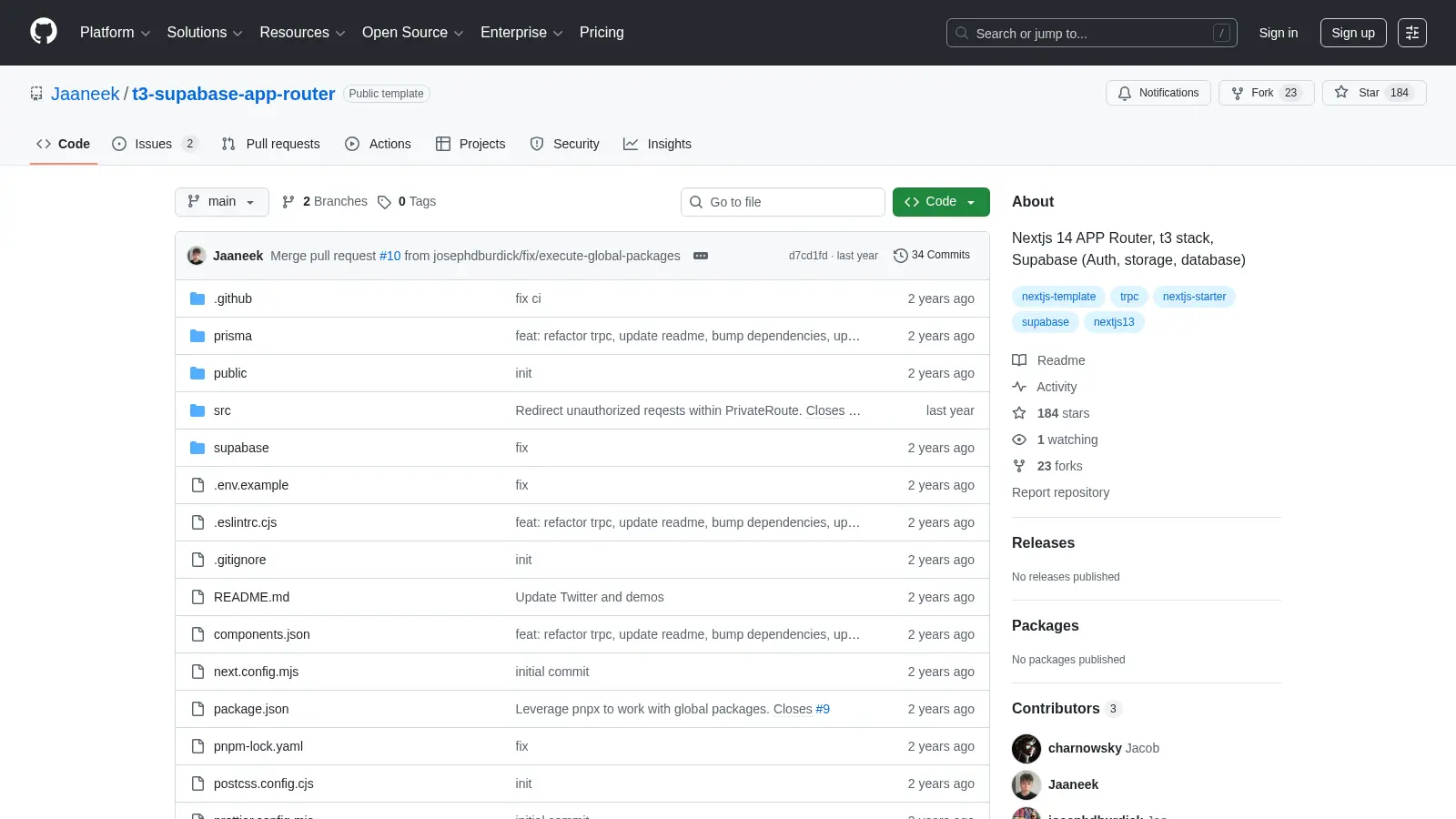Fork this repository
Screen dimensions: 1456x819
pos(1266,93)
